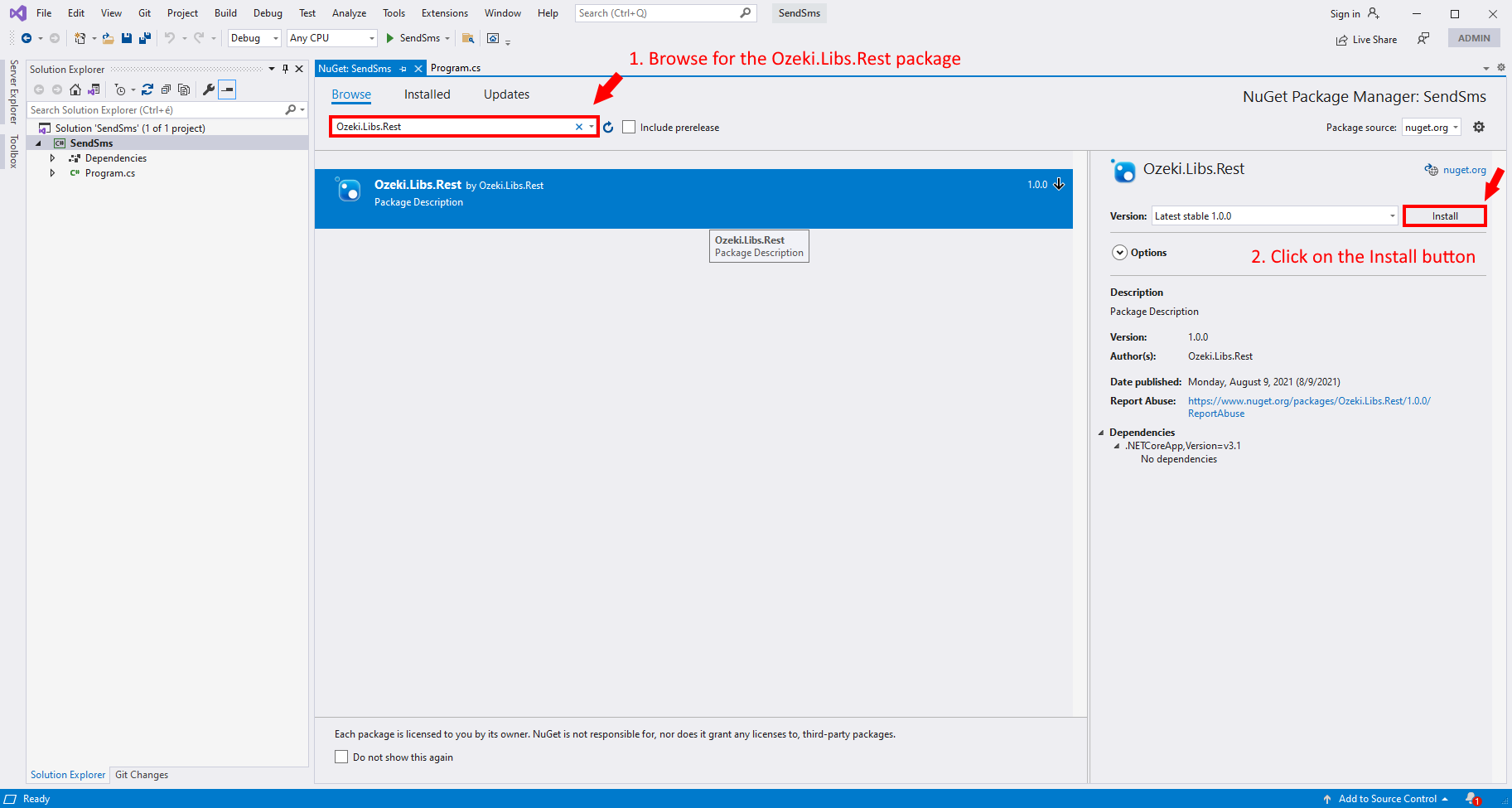Click Add to Source Control in status bar
The image size is (1512, 808).
pyautogui.click(x=1387, y=799)
